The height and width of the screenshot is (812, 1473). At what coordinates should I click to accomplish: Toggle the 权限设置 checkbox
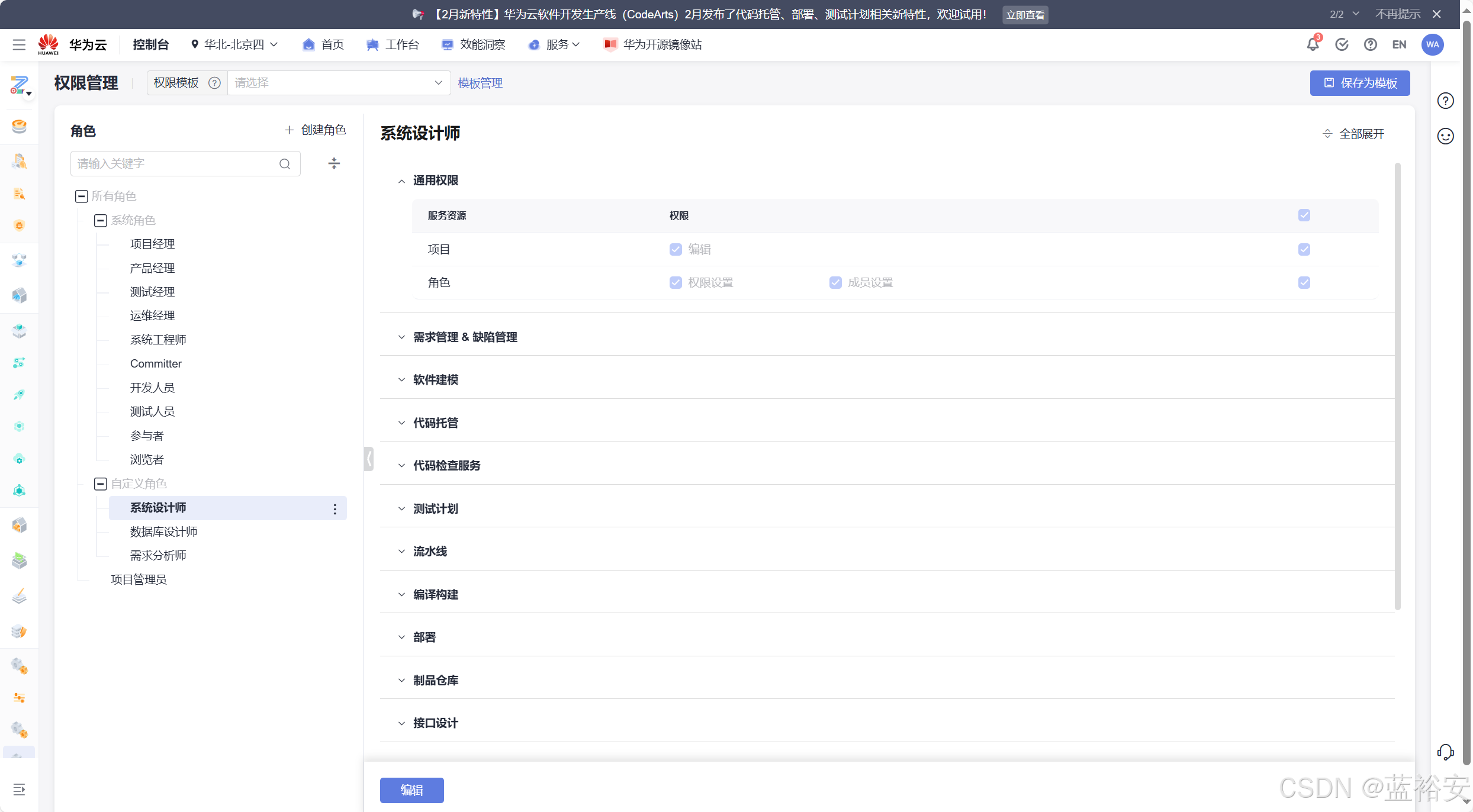coord(676,283)
